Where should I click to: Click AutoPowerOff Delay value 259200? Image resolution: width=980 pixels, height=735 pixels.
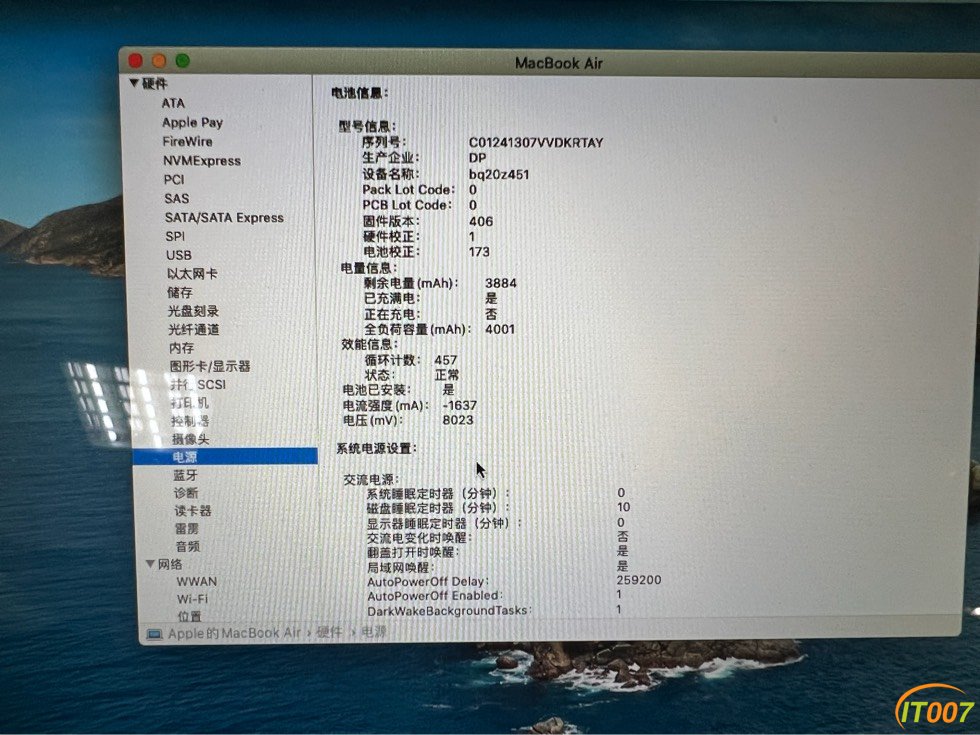click(639, 580)
